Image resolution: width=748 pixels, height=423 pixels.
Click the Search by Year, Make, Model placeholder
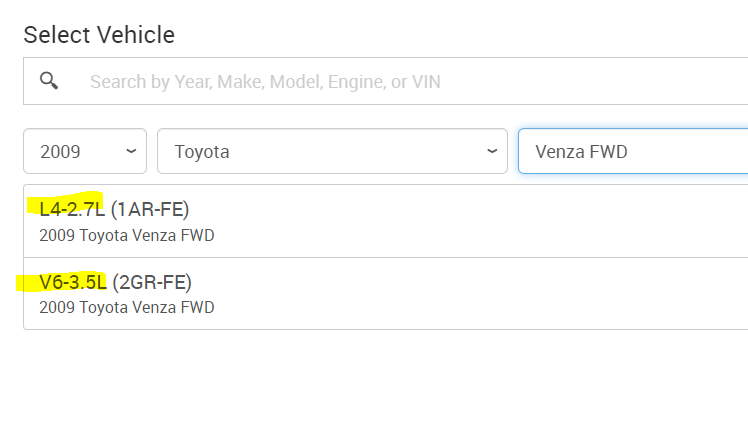point(265,82)
